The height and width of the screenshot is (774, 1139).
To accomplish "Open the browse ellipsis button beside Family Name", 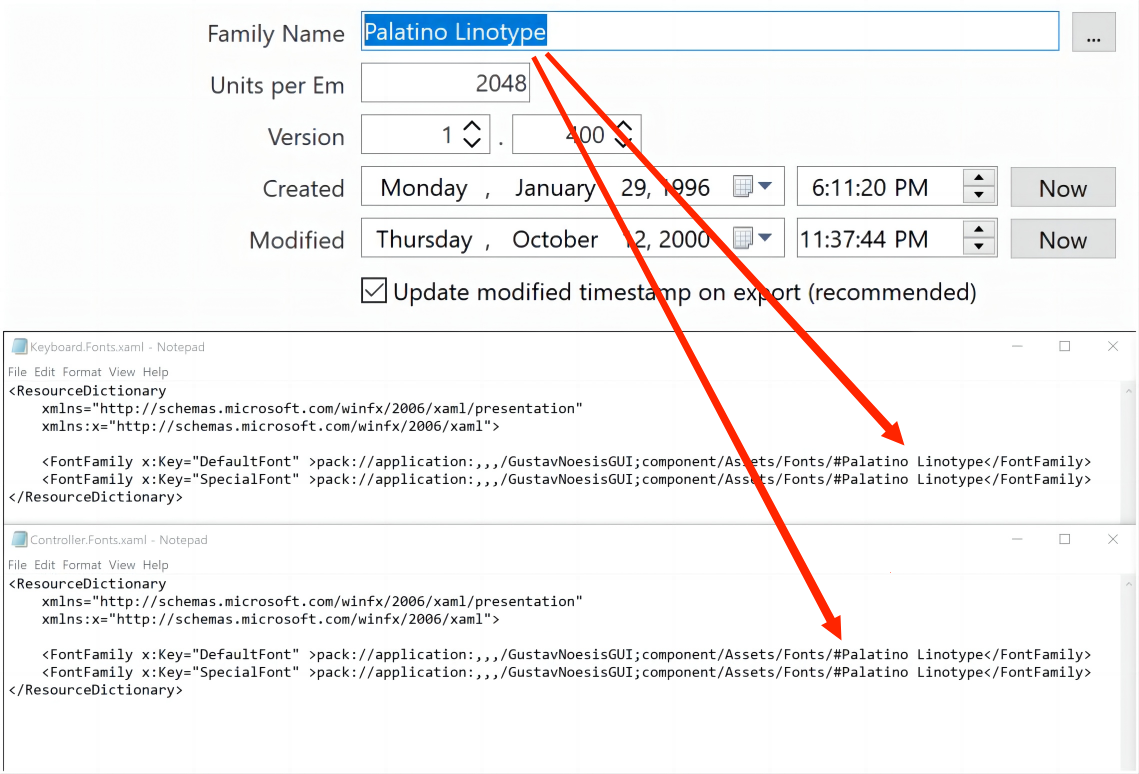I will [1093, 32].
